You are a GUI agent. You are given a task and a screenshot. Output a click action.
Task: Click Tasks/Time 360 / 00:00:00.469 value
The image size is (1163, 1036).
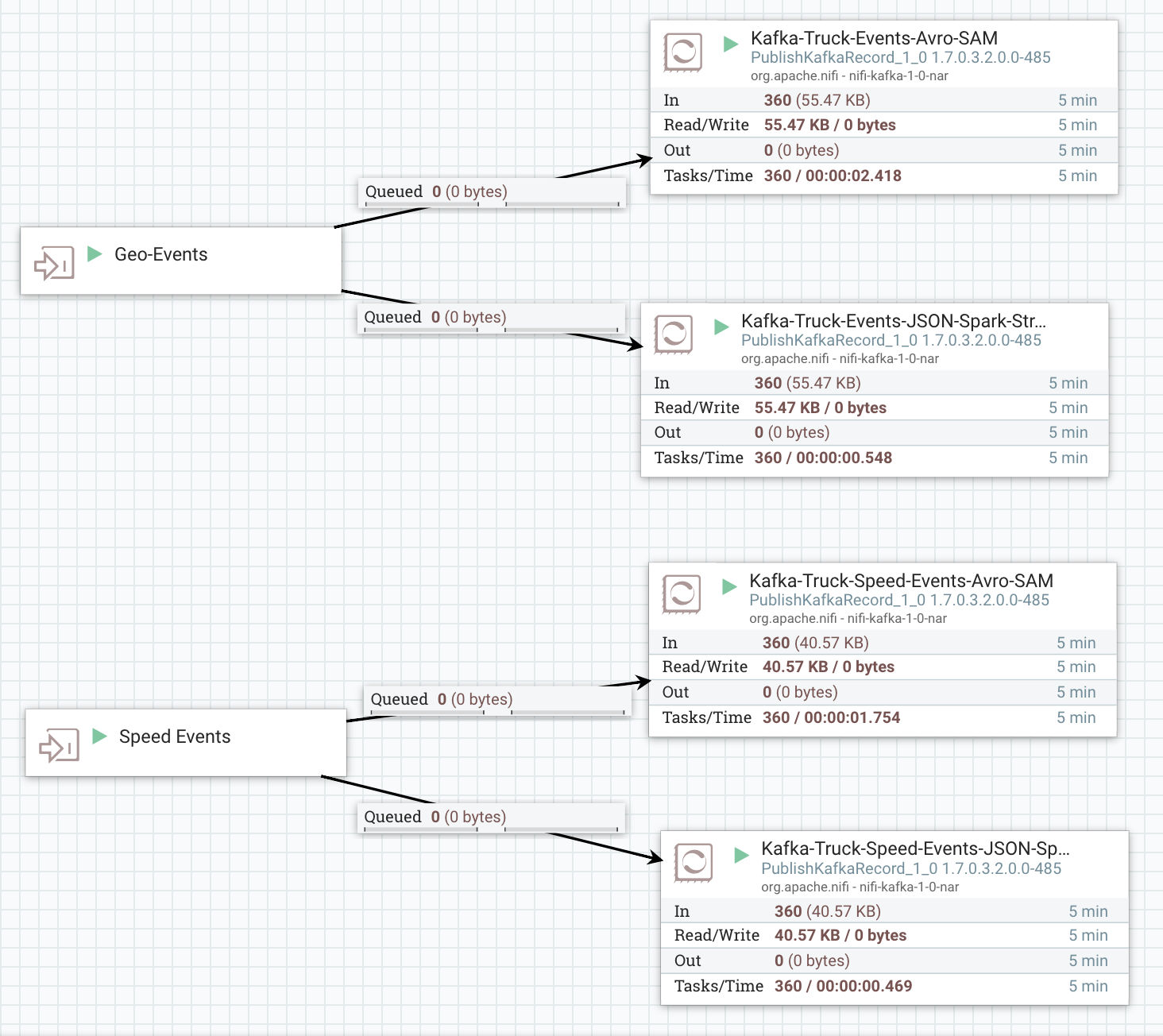tap(844, 986)
